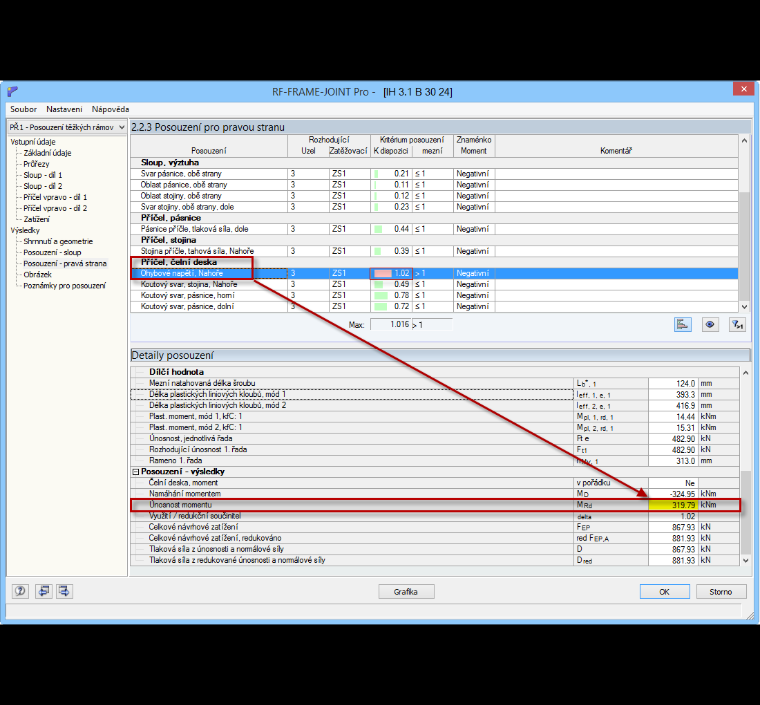The image size is (760, 705).
Task: Click the help question mark icon
Action: [x=20, y=591]
